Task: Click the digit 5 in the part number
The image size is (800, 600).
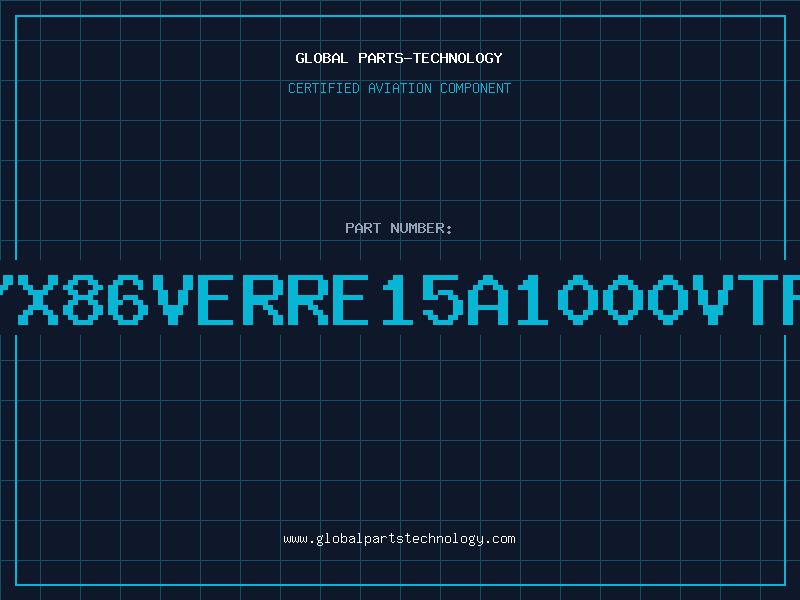Action: coord(443,299)
